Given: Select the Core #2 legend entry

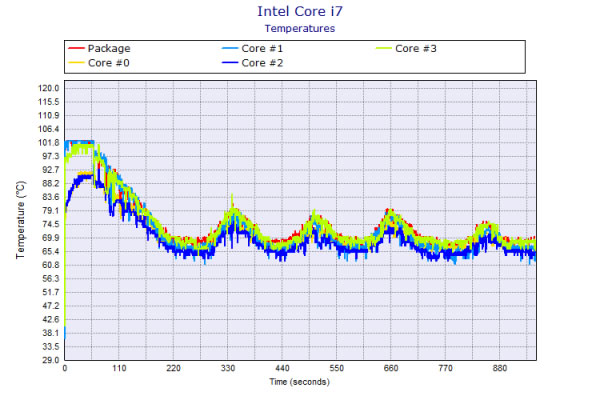Looking at the screenshot, I should click(x=253, y=63).
